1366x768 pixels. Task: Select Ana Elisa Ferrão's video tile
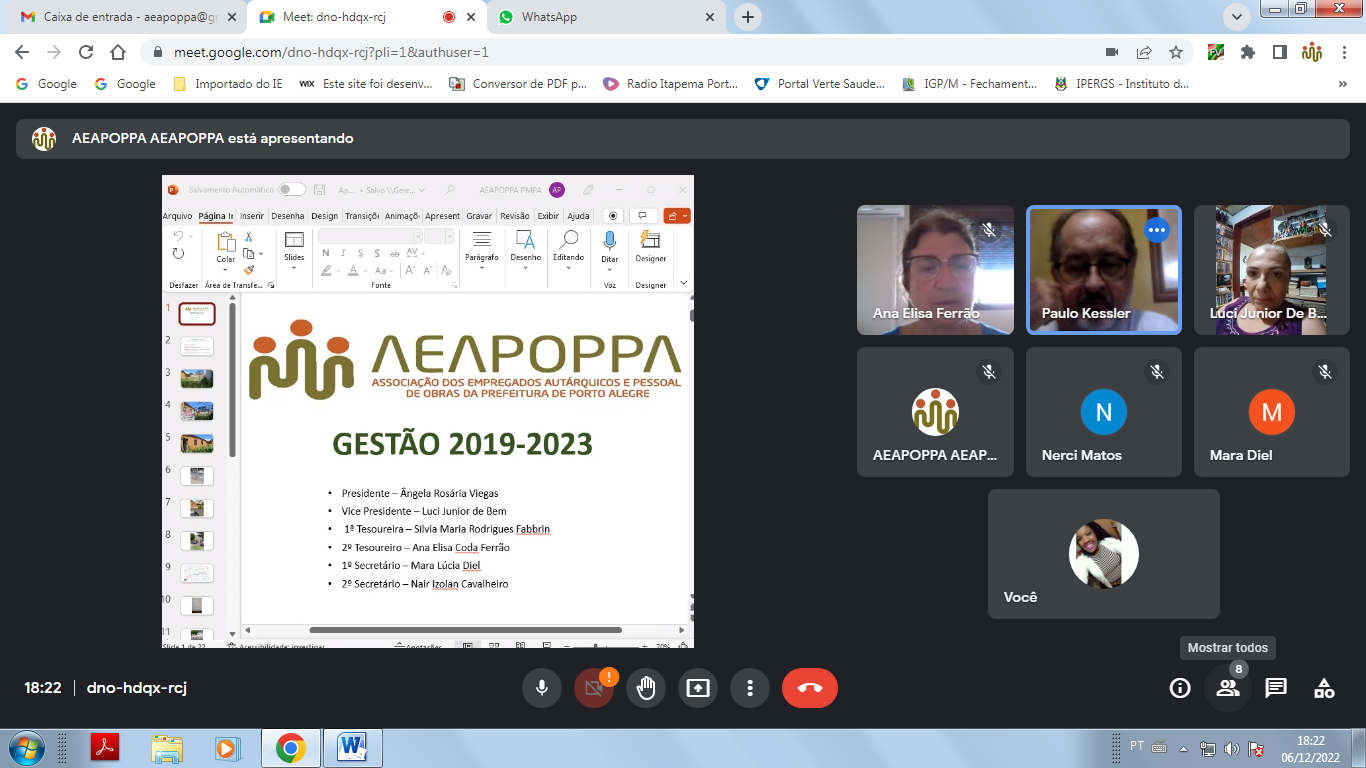click(935, 269)
